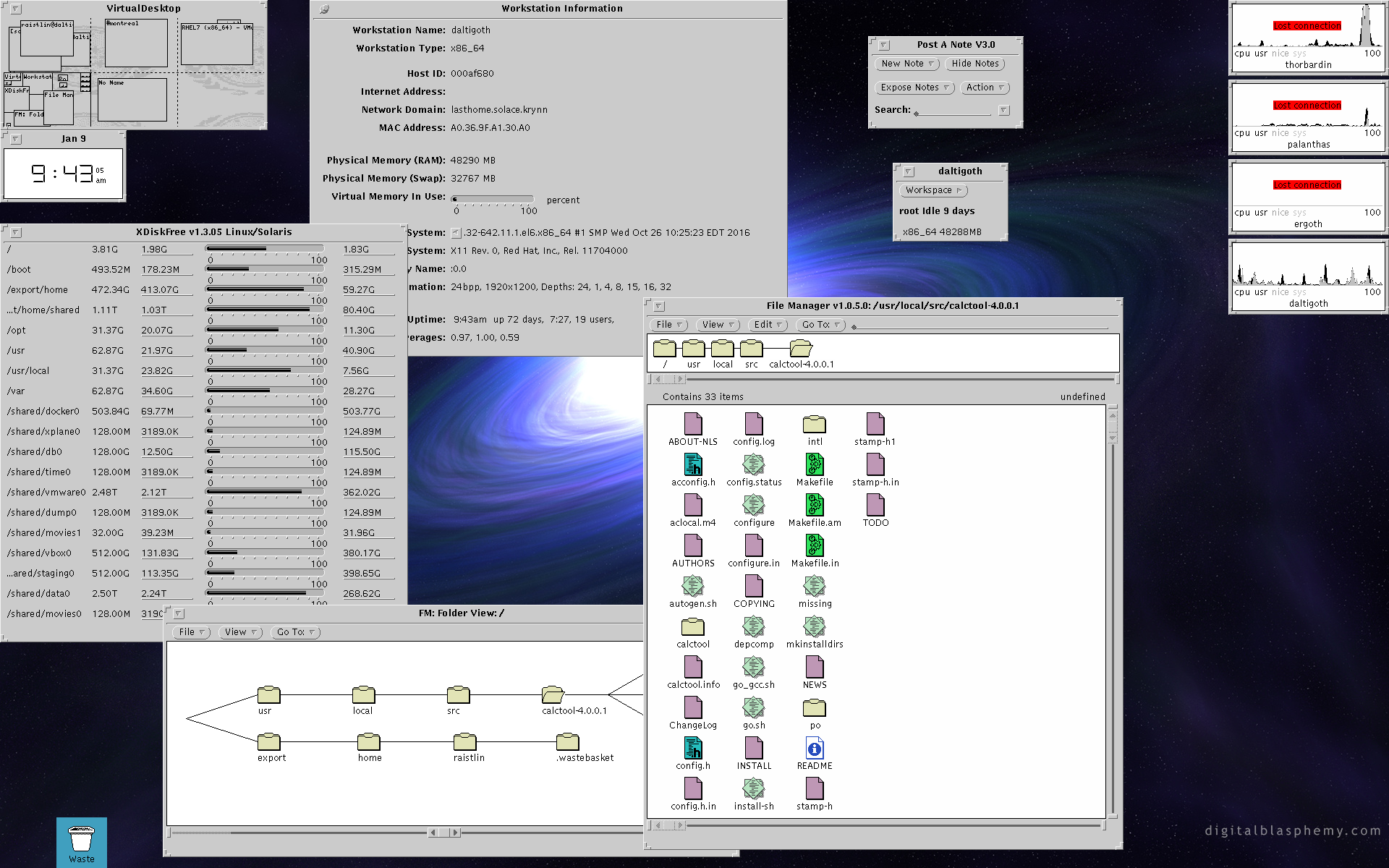
Task: Select the README info file icon
Action: click(x=815, y=749)
